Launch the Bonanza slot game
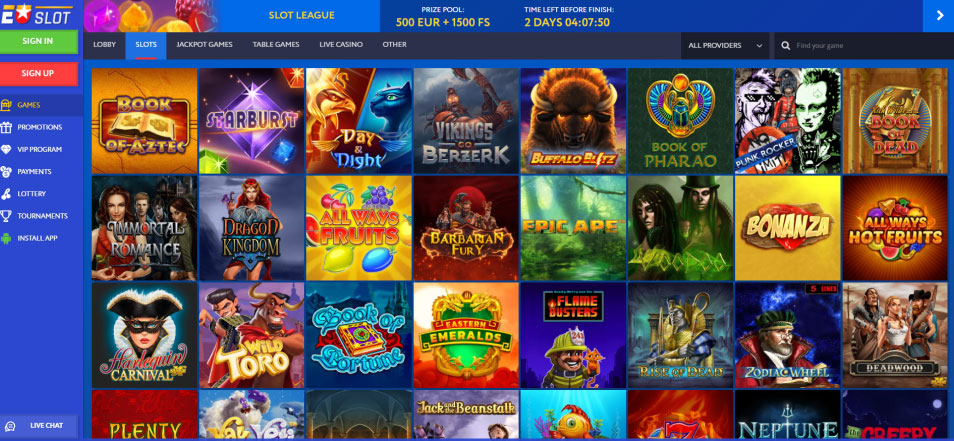Screen dimensions: 954x441 click(787, 228)
